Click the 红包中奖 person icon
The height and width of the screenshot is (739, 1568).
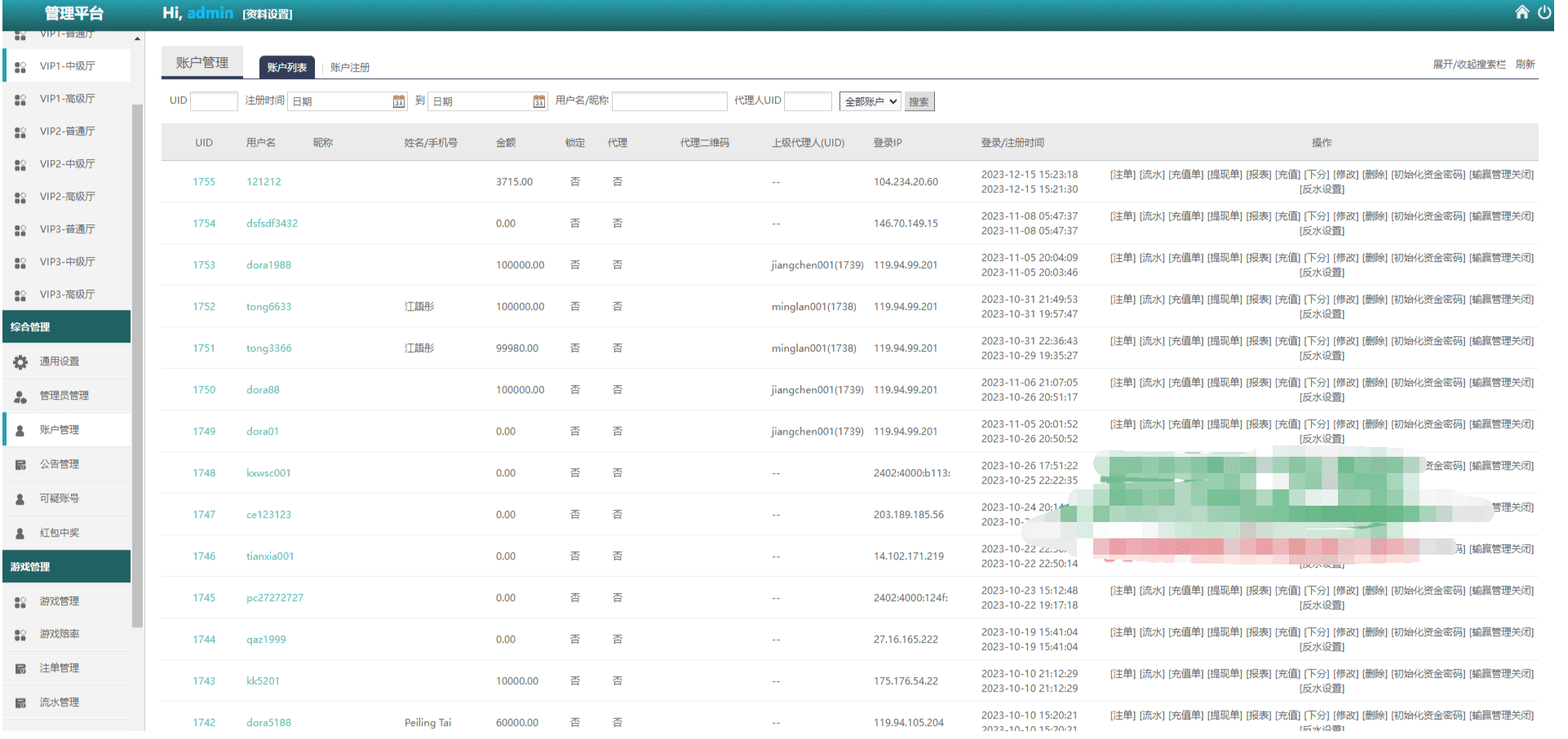pyautogui.click(x=20, y=533)
